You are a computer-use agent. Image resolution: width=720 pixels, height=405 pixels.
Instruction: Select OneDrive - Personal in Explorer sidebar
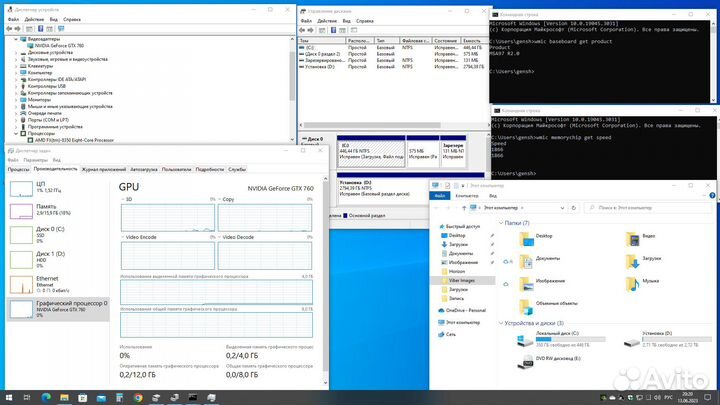(466, 310)
